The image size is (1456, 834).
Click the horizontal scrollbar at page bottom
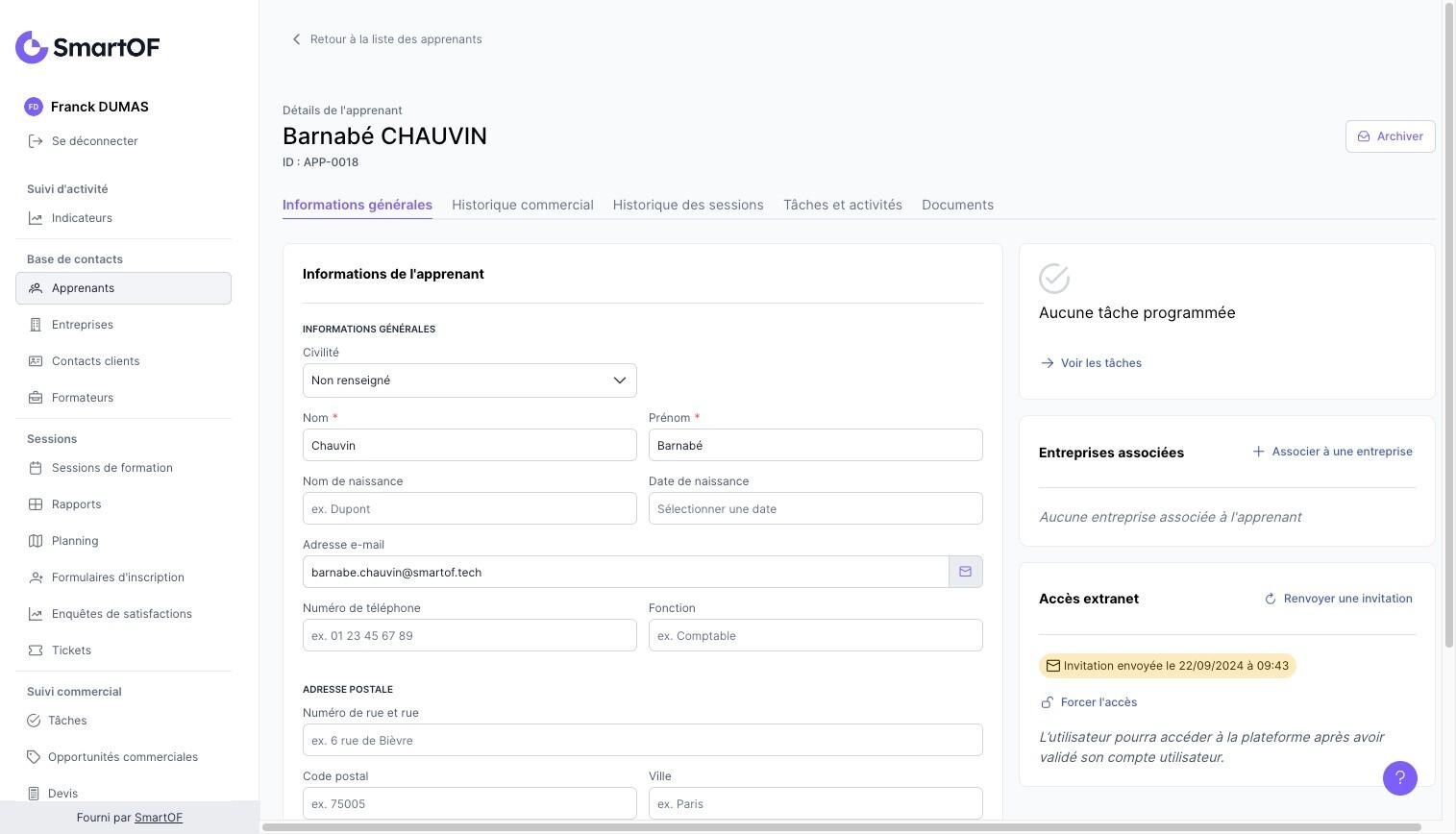click(841, 827)
